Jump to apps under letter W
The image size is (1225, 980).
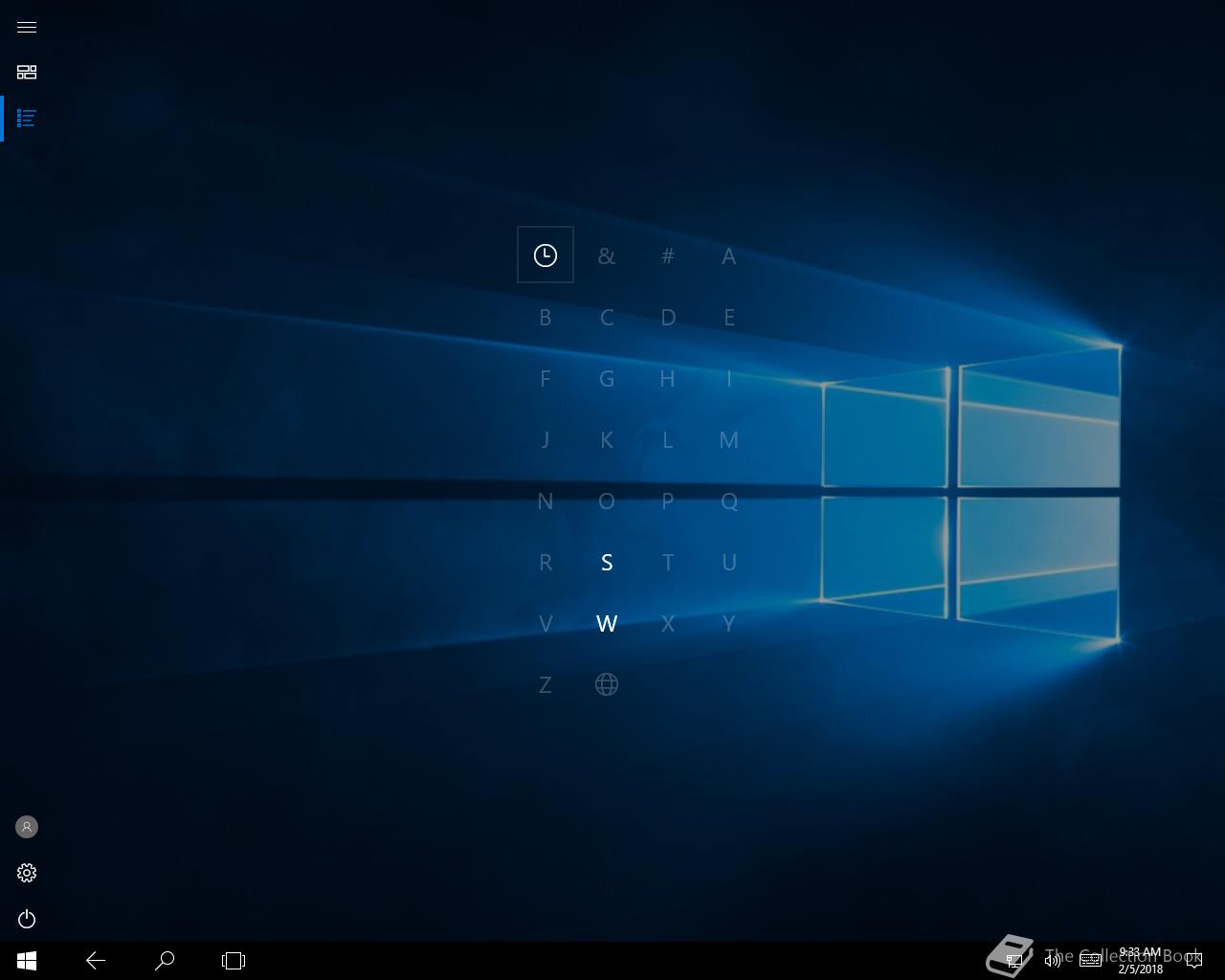[607, 624]
